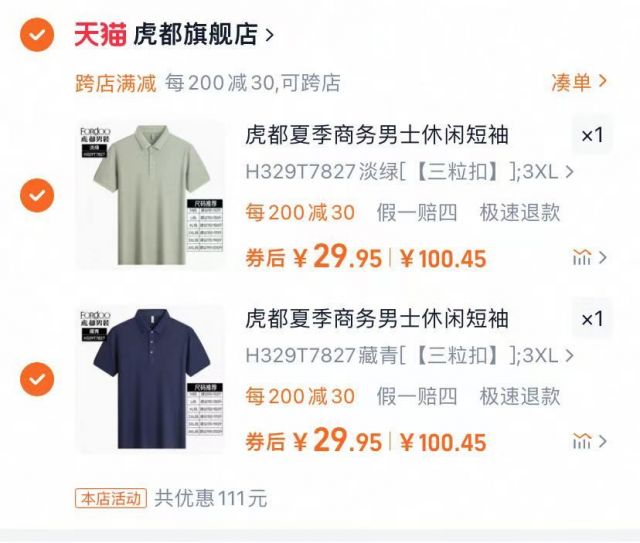The width and height of the screenshot is (640, 543).
Task: Open first product title 虎都夏季商务男士休闲短袖
Action: coord(377,135)
